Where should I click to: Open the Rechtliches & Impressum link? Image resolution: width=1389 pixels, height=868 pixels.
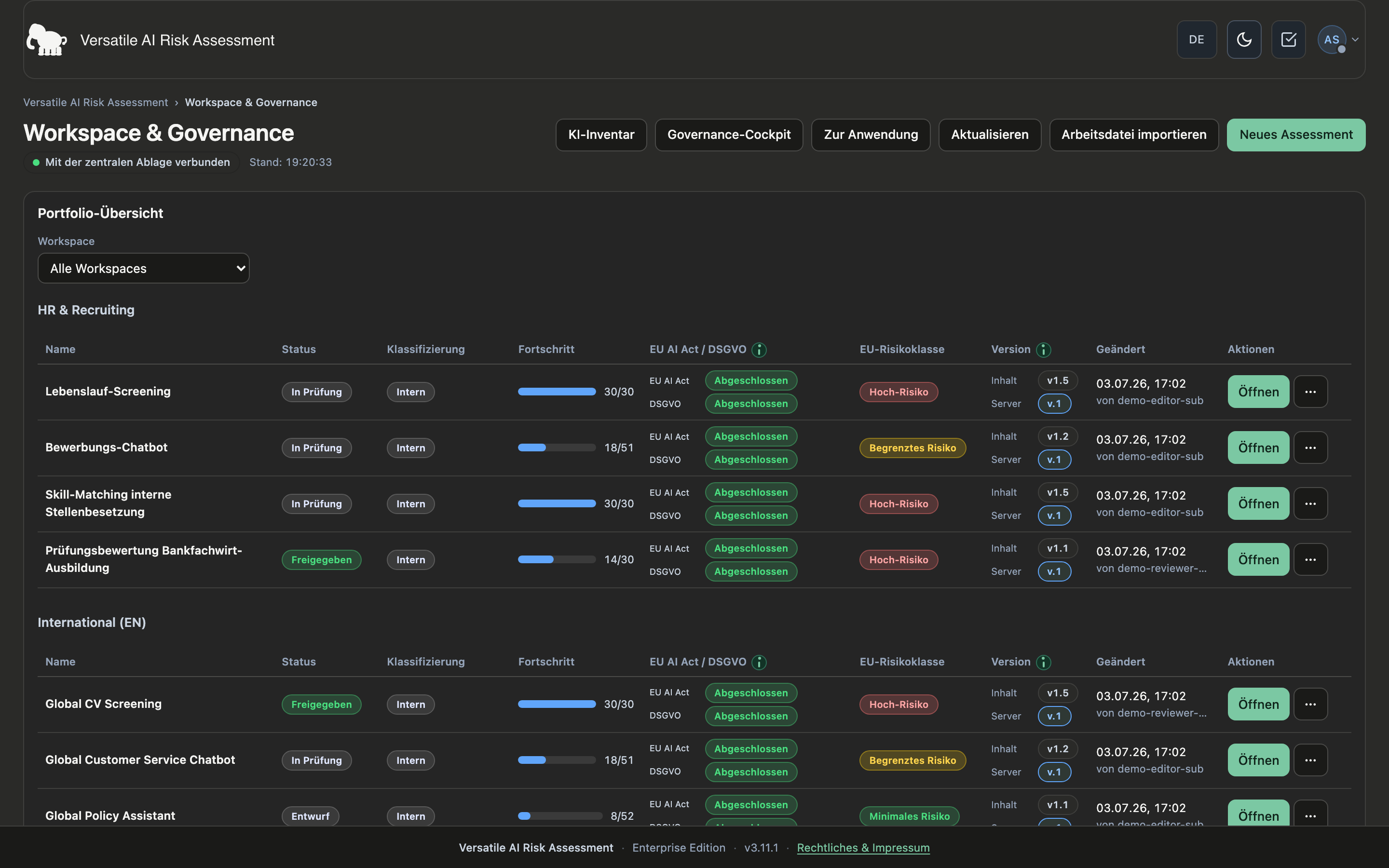pos(863,847)
